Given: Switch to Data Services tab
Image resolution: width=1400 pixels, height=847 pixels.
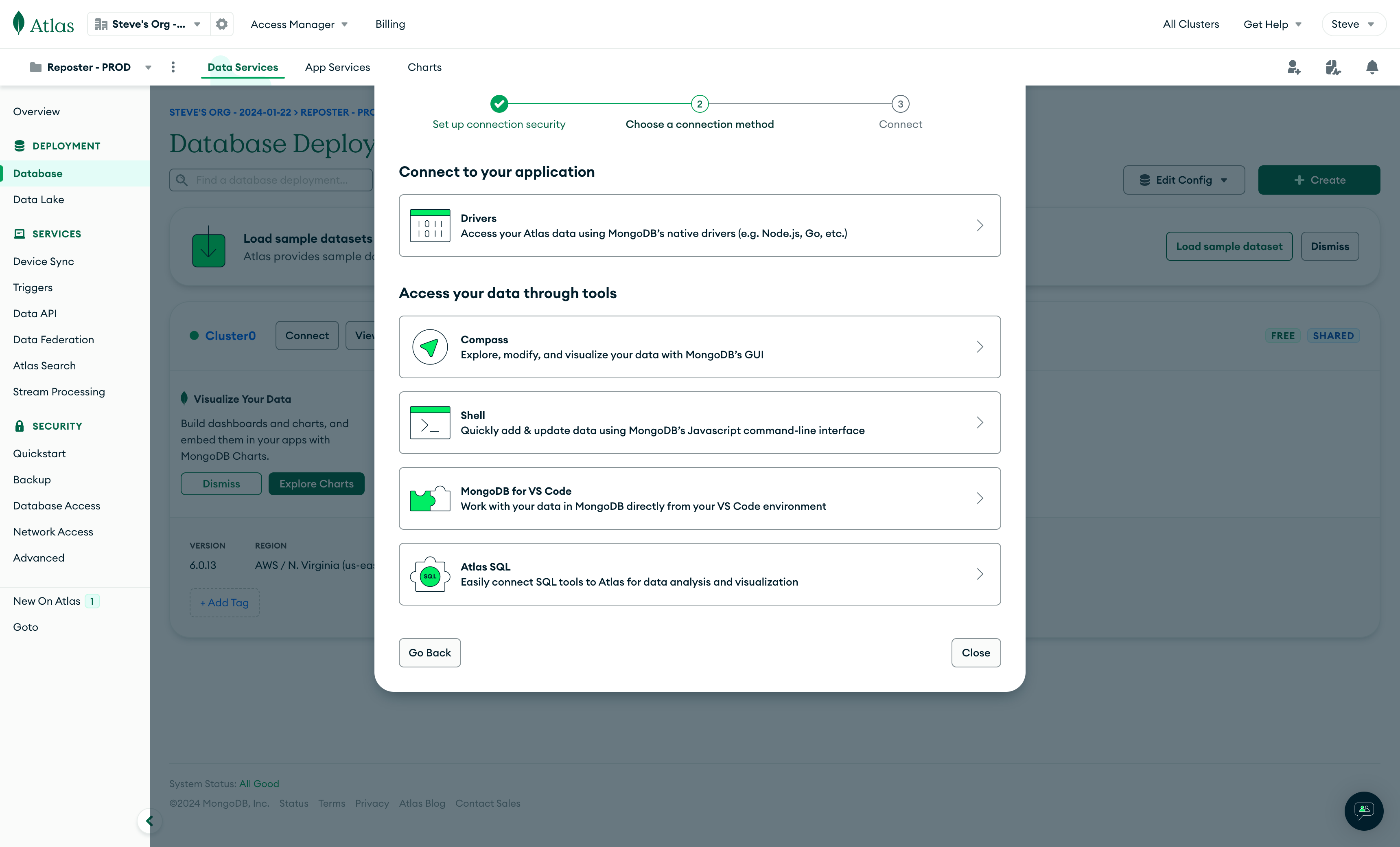Looking at the screenshot, I should point(243,67).
